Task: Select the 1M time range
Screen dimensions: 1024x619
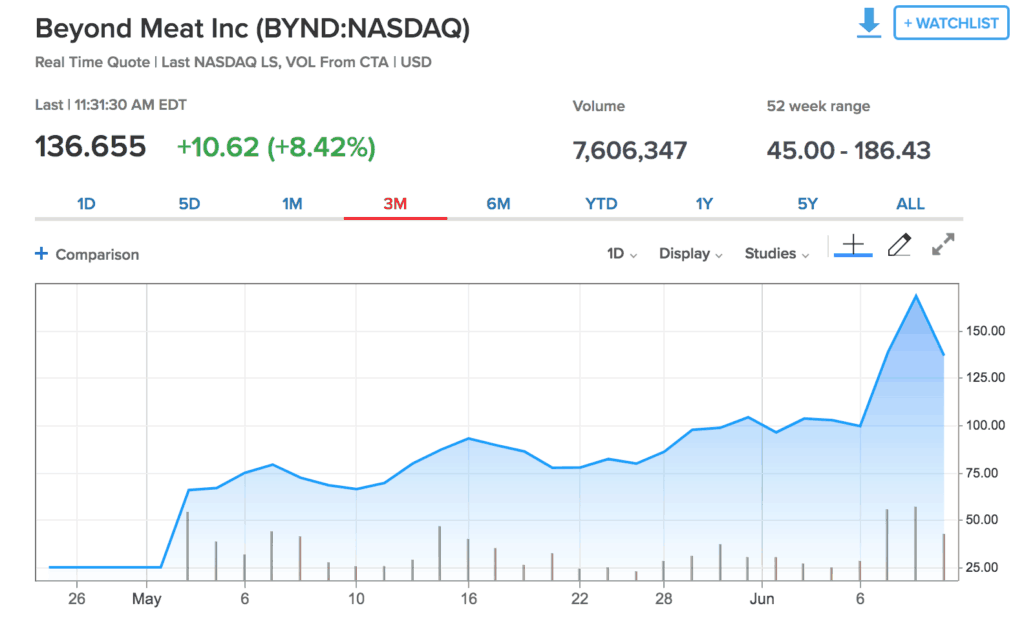Action: [292, 204]
